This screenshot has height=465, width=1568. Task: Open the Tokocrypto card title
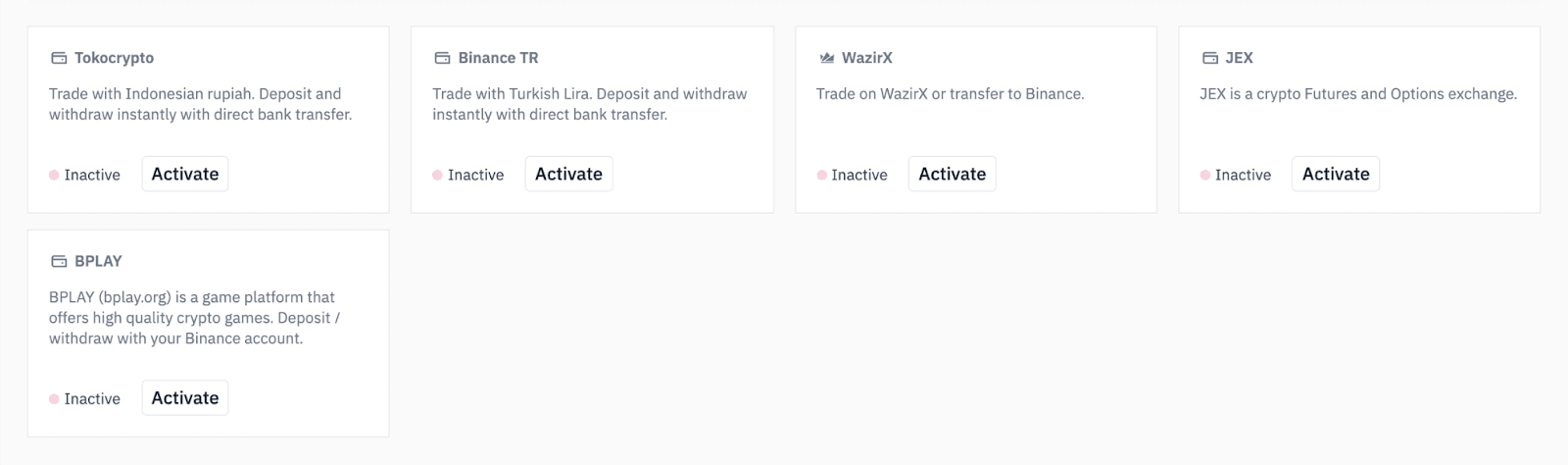[x=114, y=58]
